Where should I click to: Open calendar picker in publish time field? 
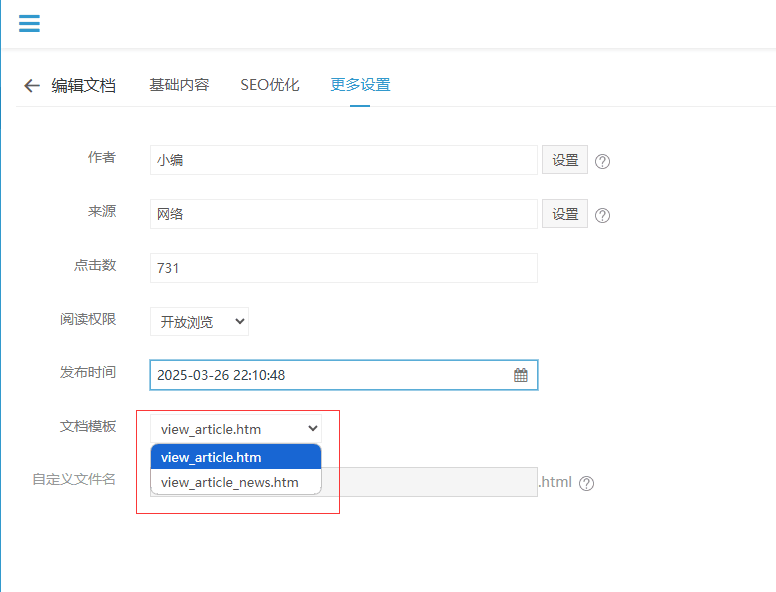point(521,375)
